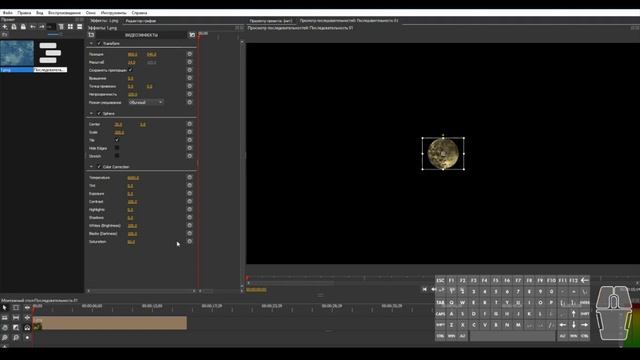Open the blend mode dropdown
Image resolution: width=640 pixels, height=360 pixels.
[x=146, y=102]
